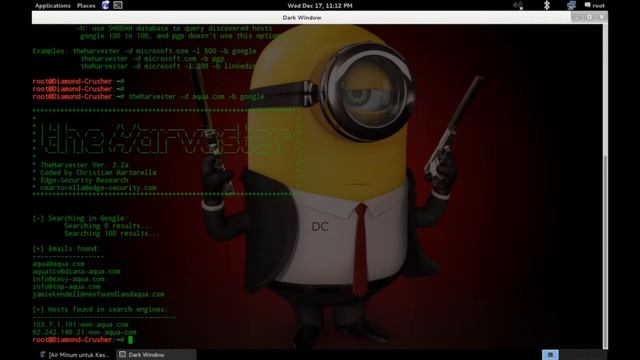Viewport: 640px width, 360px height.
Task: Maximize the Dark Window terminal
Action: [589, 17]
